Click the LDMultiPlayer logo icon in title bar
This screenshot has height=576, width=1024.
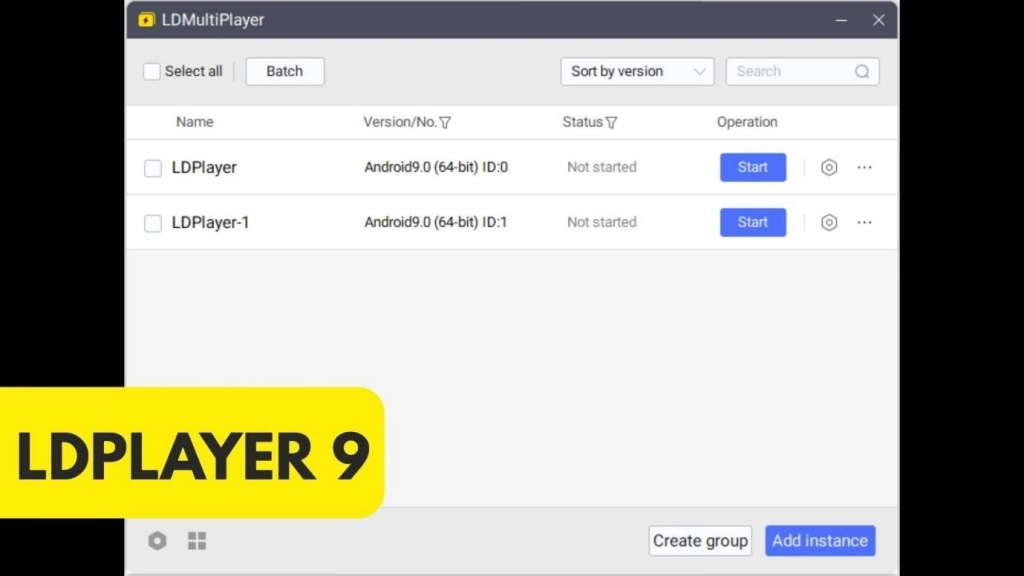[146, 20]
